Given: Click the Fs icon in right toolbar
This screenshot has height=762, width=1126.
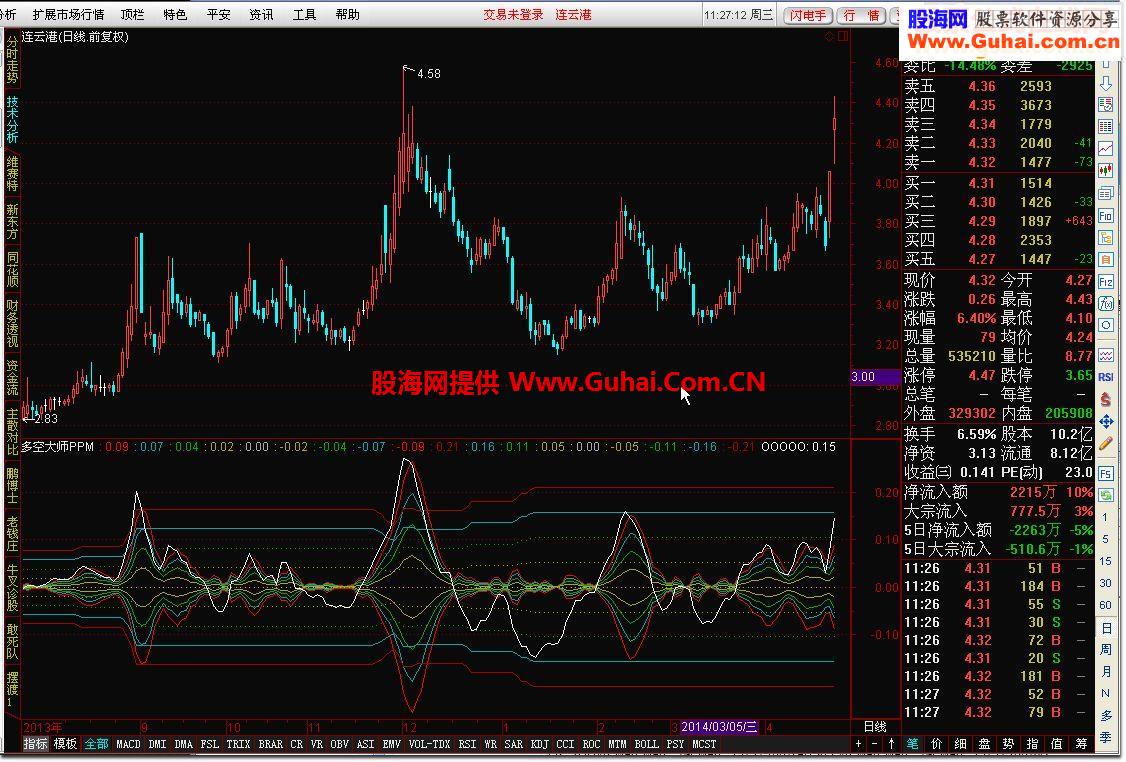Looking at the screenshot, I should (1106, 473).
